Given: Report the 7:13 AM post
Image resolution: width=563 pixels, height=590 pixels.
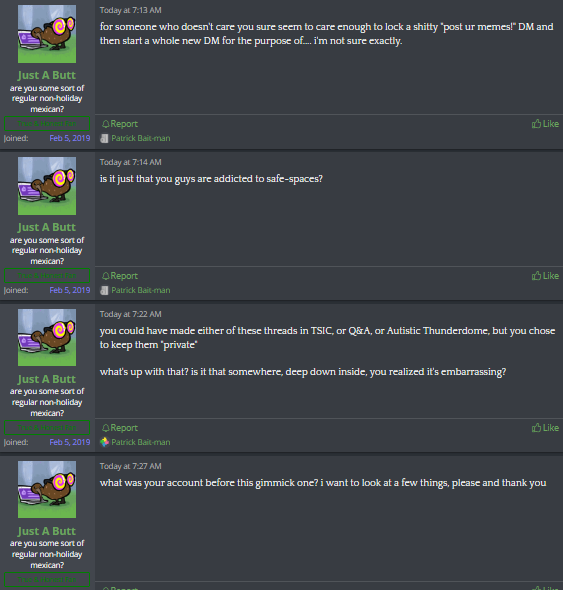Looking at the screenshot, I should click(120, 124).
